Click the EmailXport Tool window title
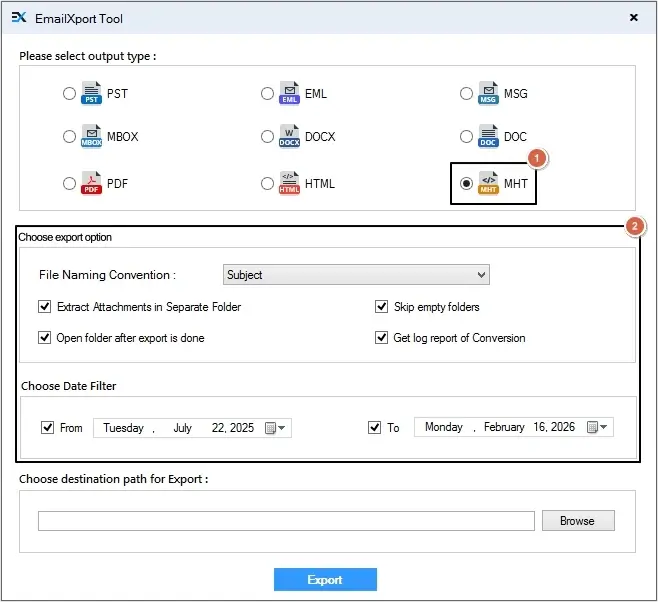 tap(79, 18)
